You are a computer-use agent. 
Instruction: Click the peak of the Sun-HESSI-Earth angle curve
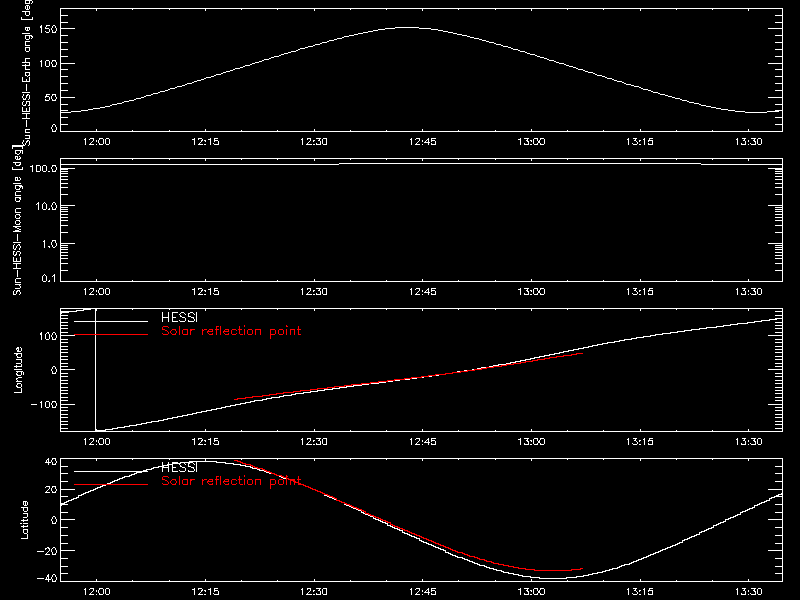(407, 28)
